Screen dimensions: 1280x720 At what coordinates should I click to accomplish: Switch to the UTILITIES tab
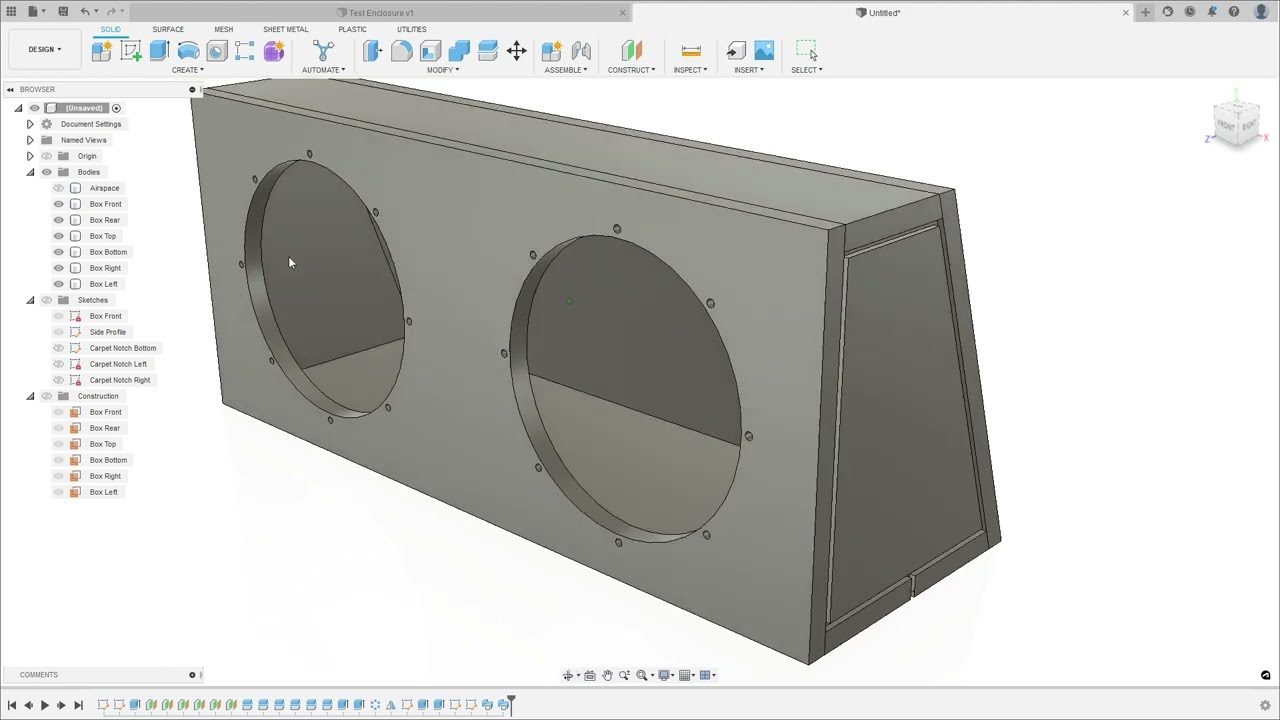tap(411, 29)
